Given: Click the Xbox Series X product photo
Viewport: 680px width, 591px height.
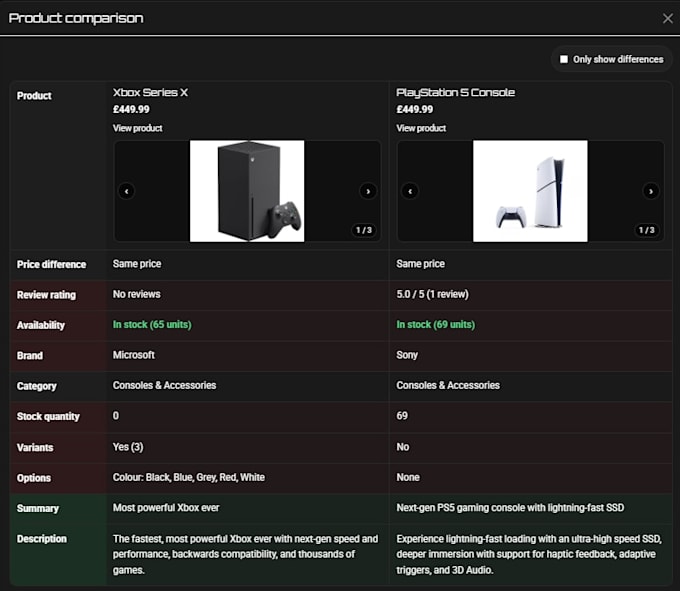Looking at the screenshot, I should coord(247,191).
